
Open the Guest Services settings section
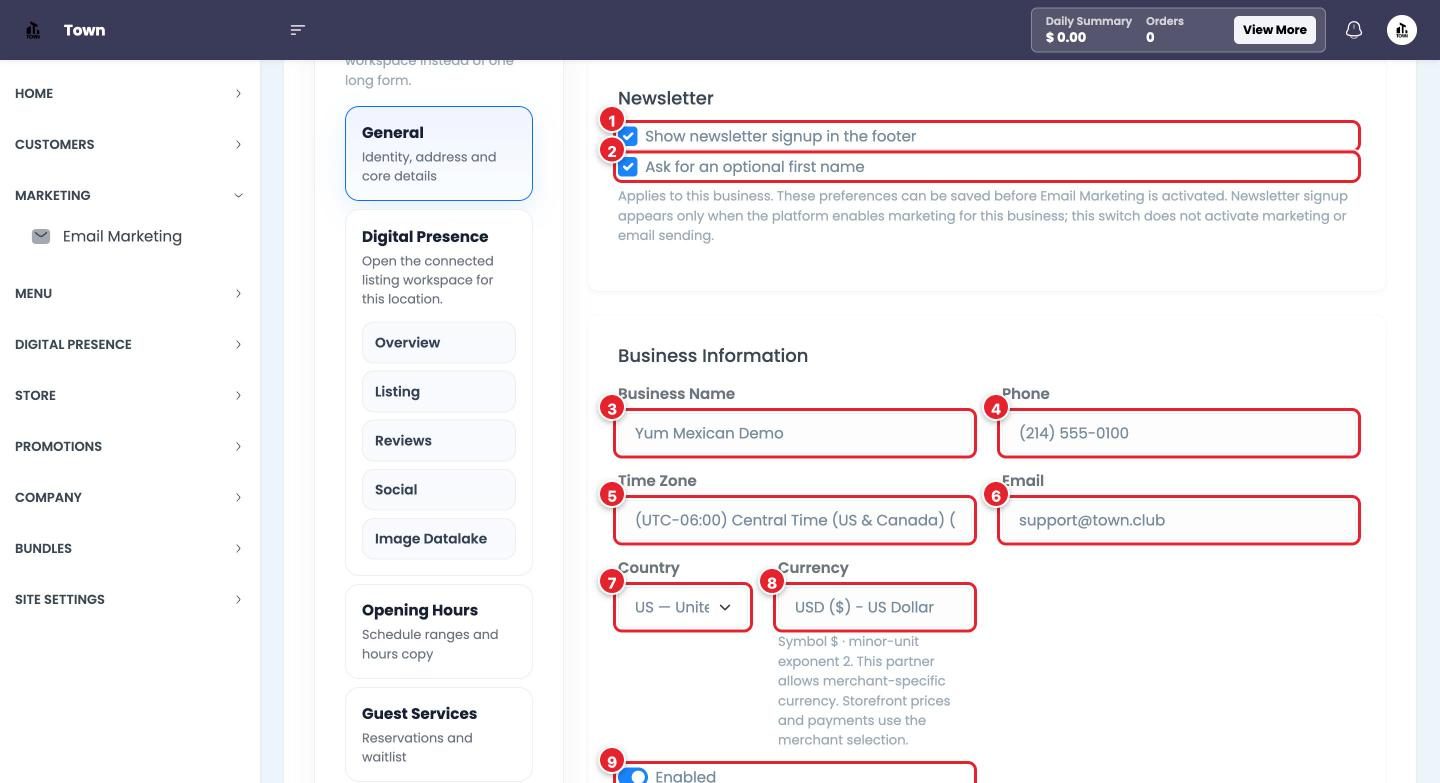[x=439, y=734]
